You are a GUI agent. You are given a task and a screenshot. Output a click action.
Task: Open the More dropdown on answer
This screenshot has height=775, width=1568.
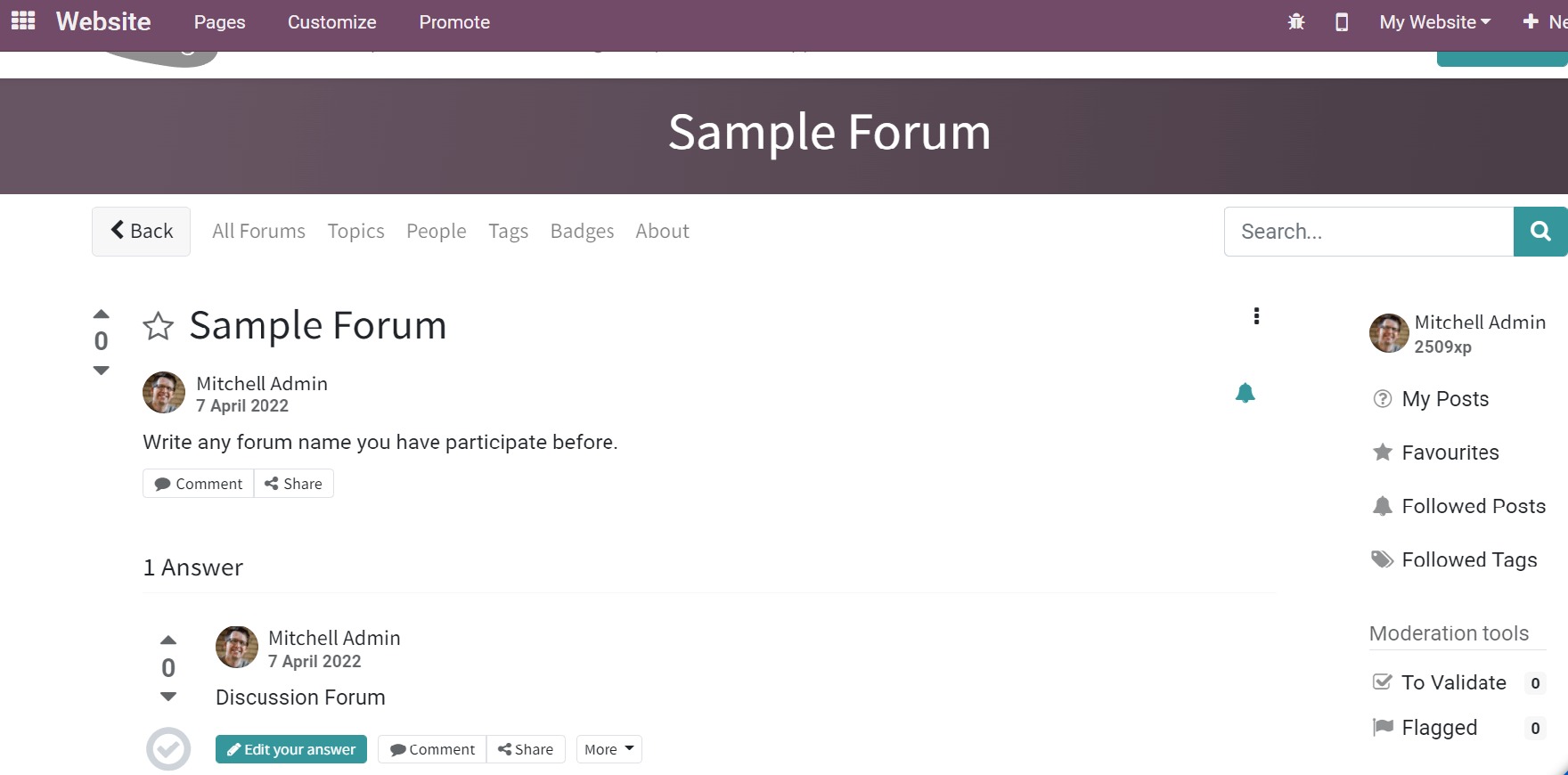608,749
